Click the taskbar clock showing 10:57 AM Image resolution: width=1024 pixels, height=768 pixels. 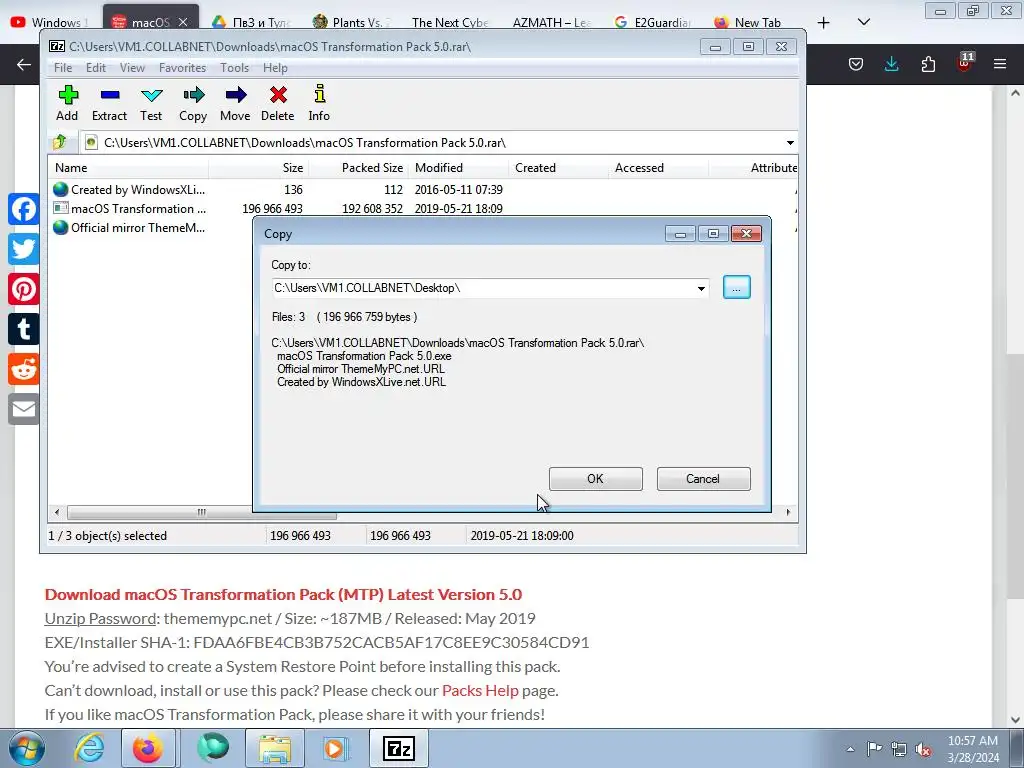click(972, 749)
